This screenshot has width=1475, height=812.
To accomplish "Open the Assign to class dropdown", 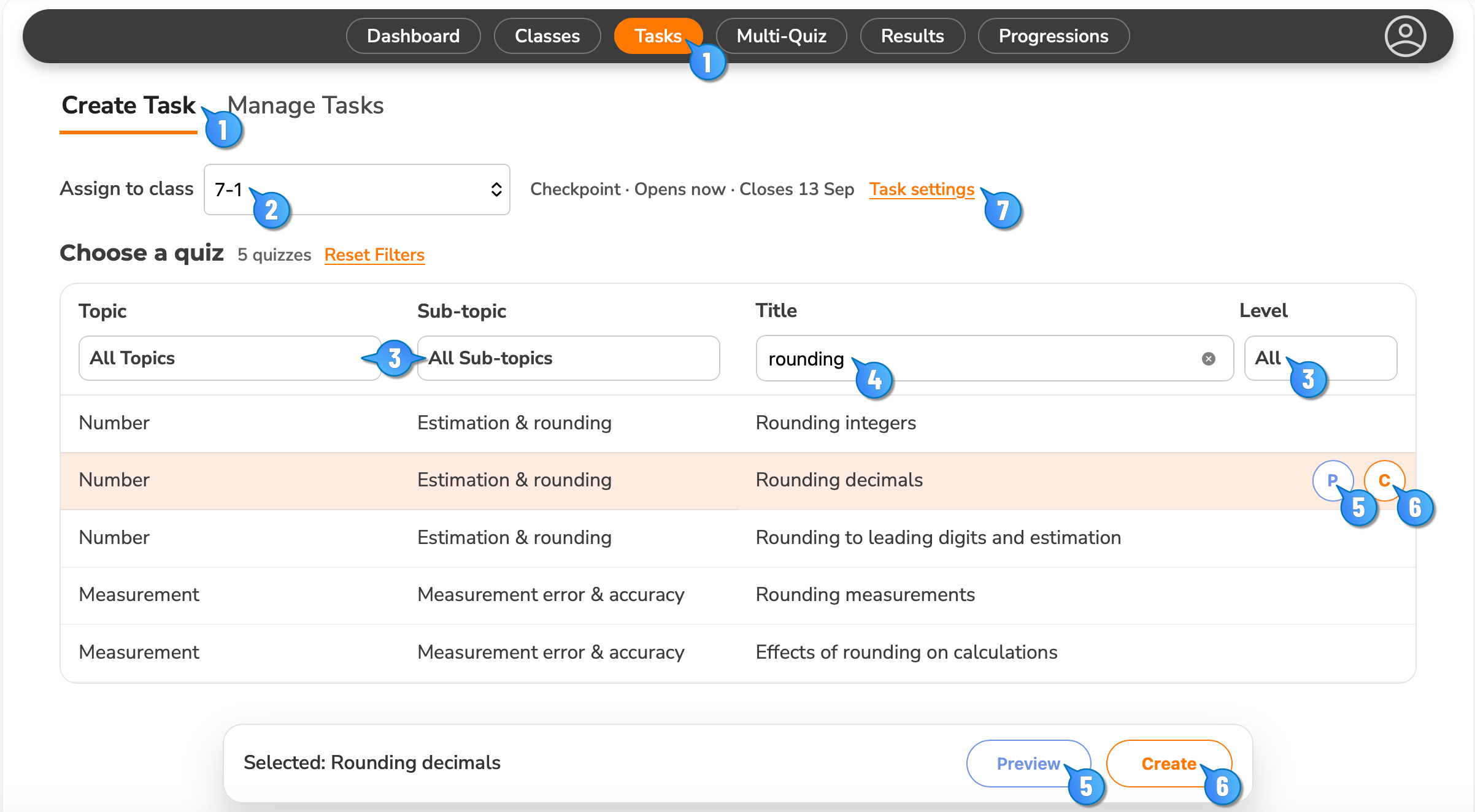I will [357, 190].
